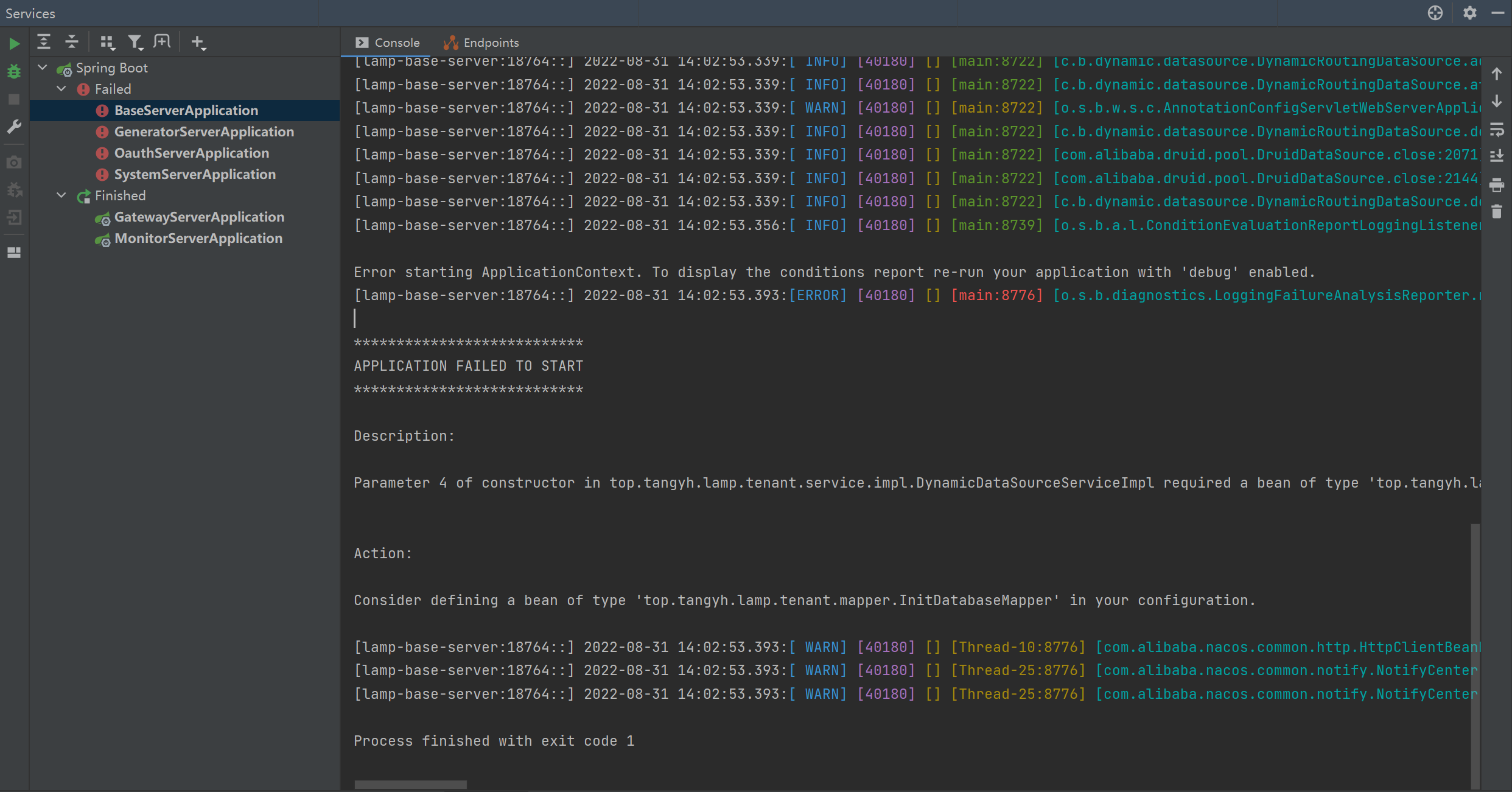Open the Group By toolbar dropdown

click(107, 42)
